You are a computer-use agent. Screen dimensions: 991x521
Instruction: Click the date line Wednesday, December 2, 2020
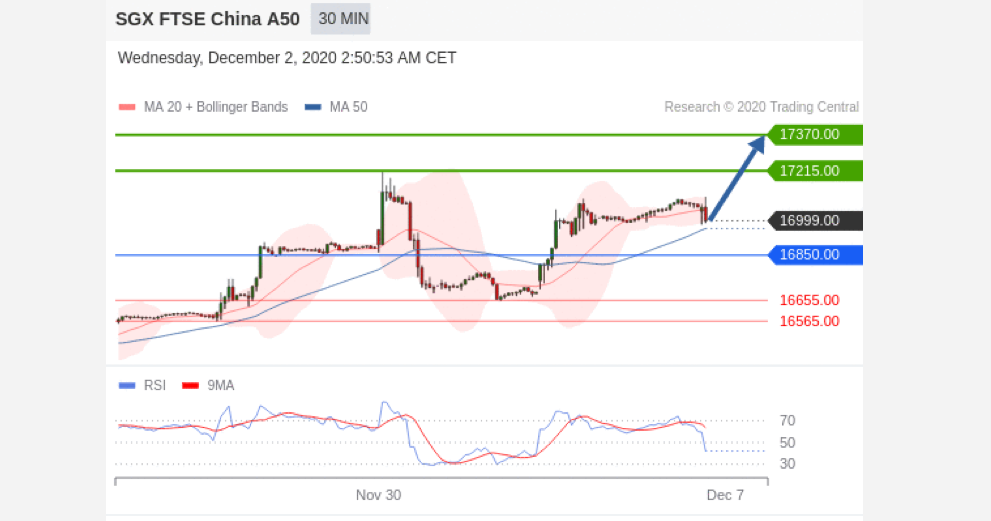(x=287, y=58)
